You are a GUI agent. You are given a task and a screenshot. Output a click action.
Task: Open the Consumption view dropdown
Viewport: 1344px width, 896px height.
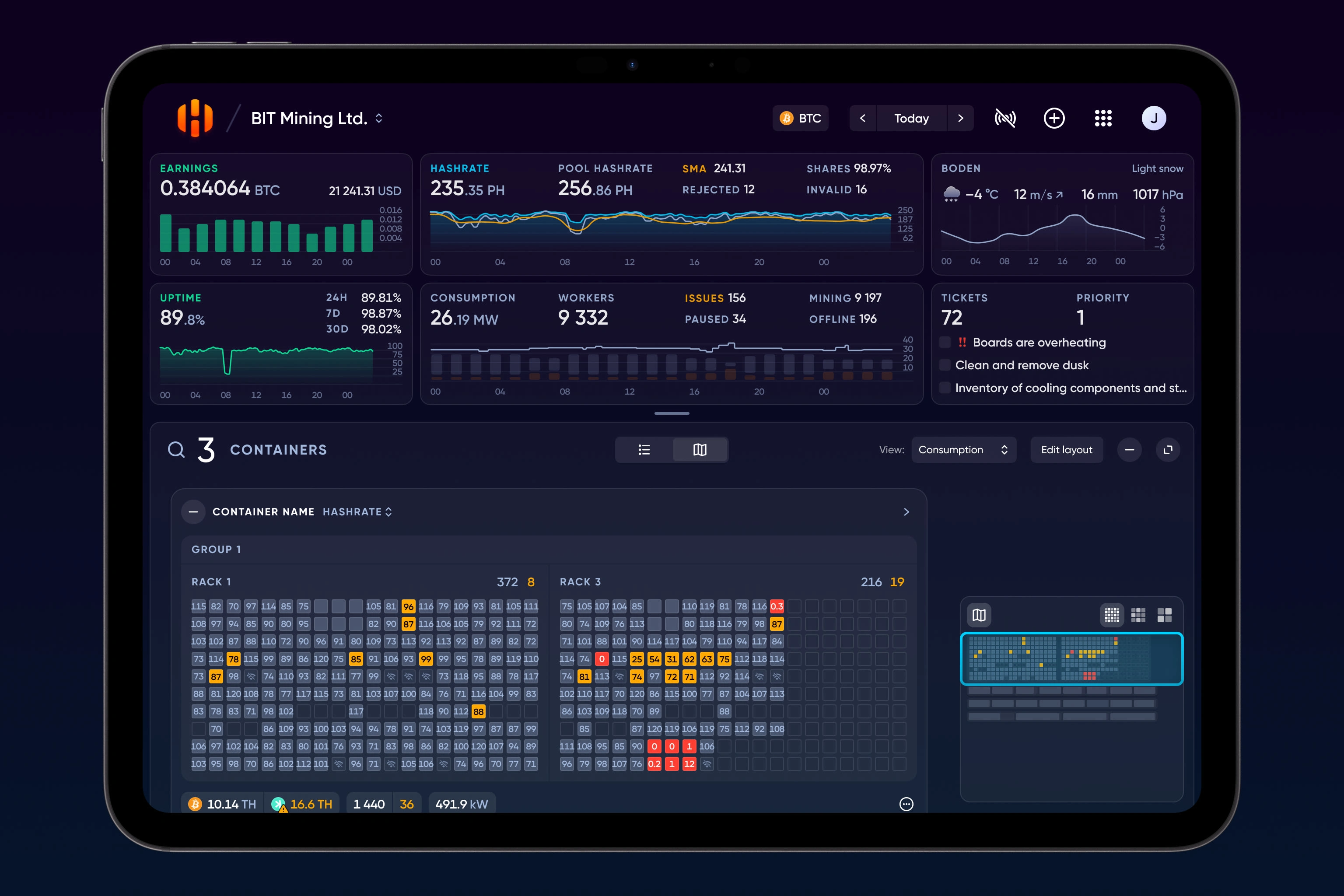[963, 450]
